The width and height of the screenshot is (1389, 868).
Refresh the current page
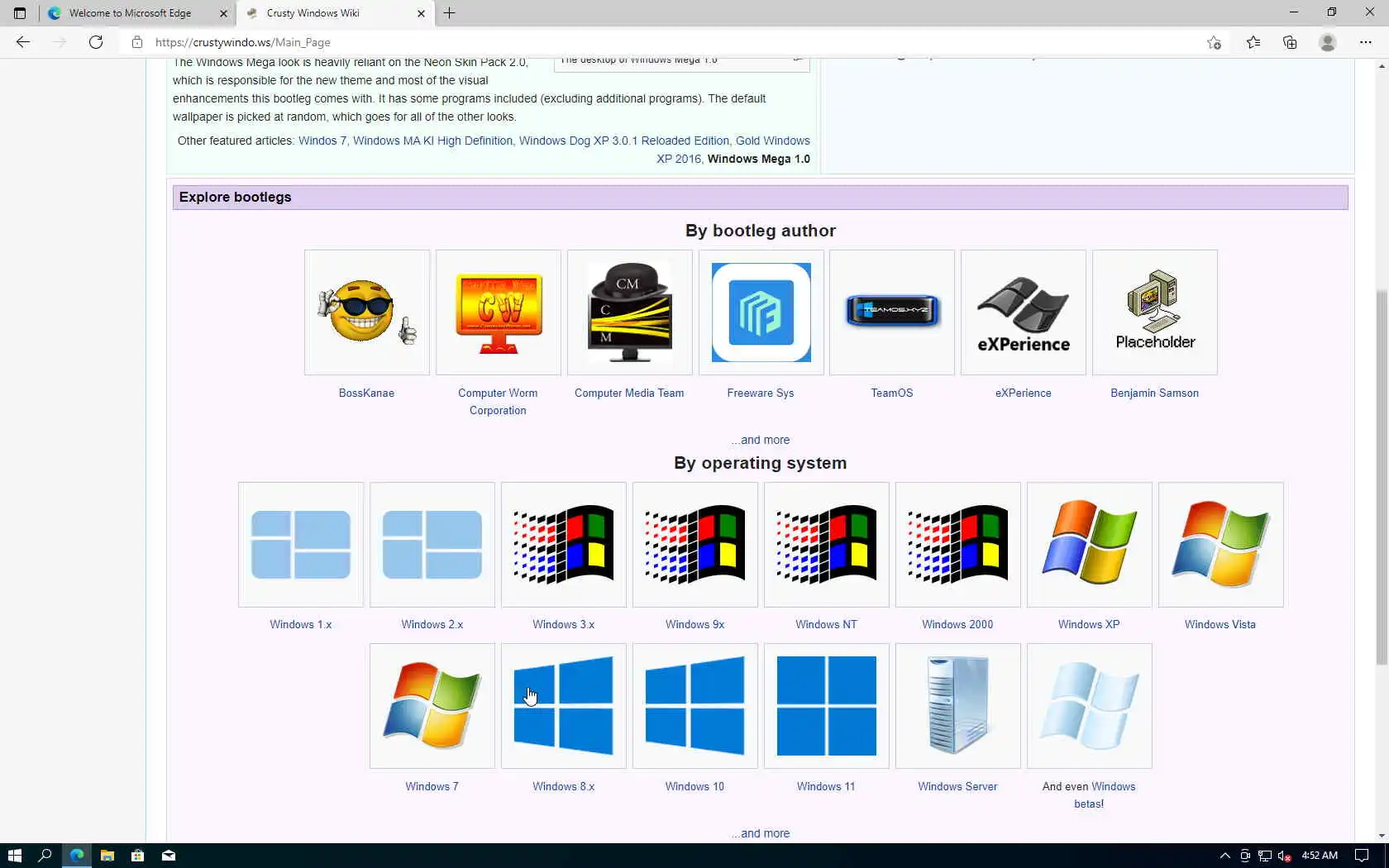click(x=96, y=42)
